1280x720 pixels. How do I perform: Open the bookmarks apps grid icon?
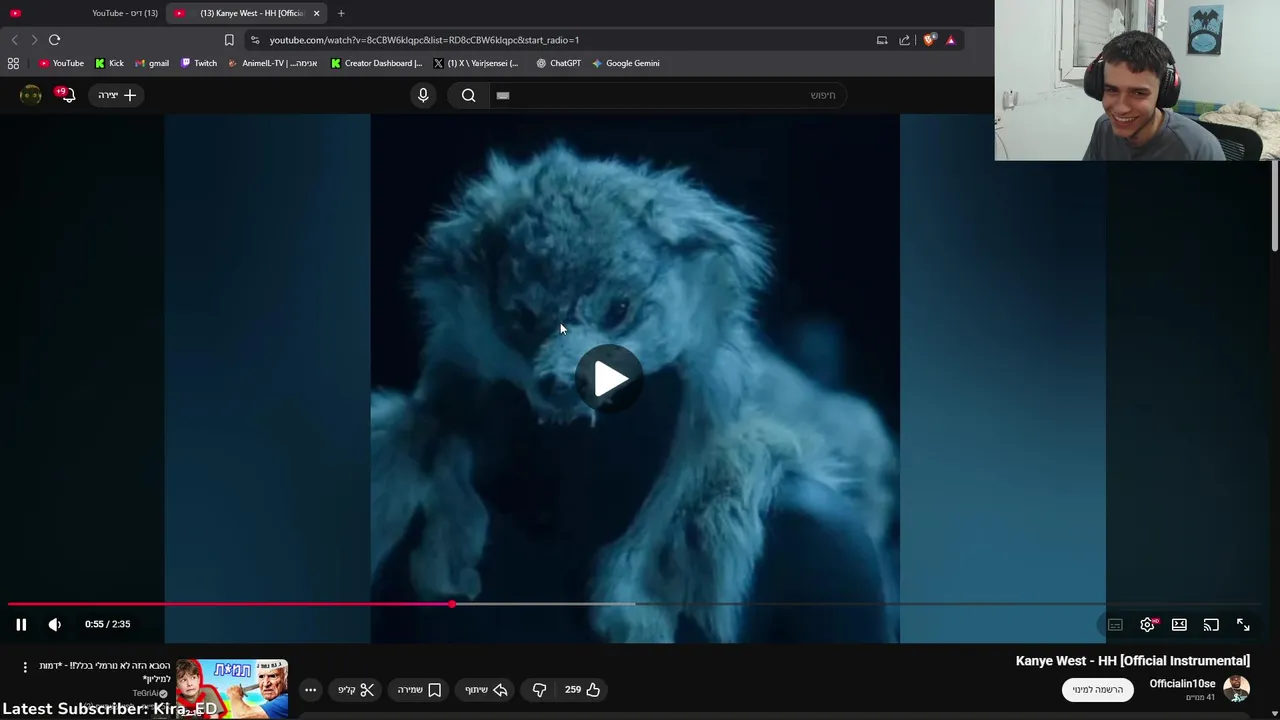(13, 63)
